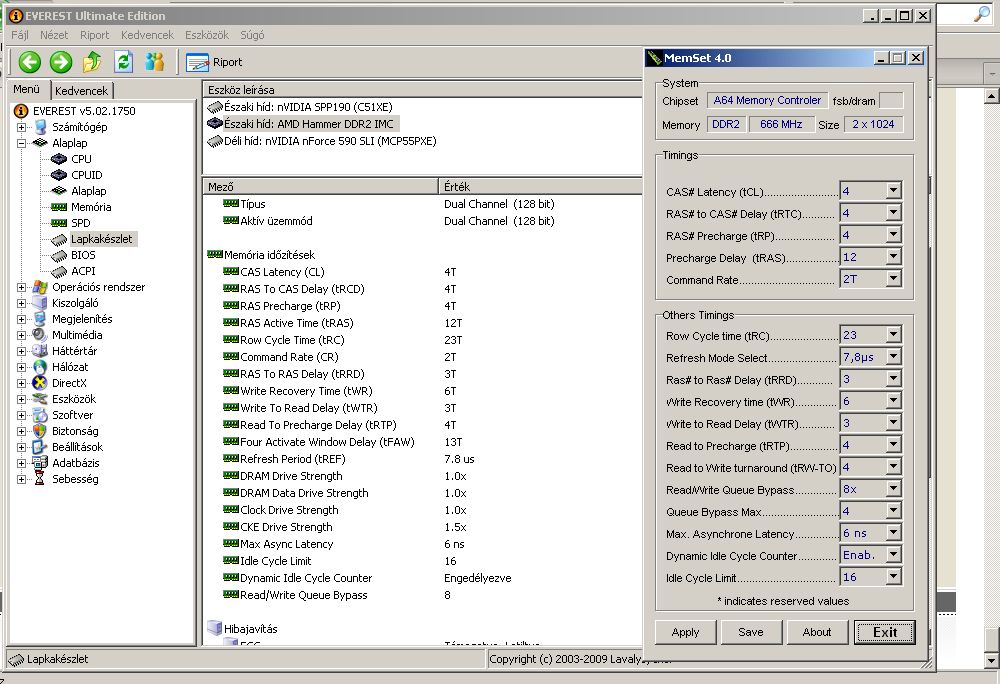Expand the Számítógép tree node
The width and height of the screenshot is (1000, 684).
pyautogui.click(x=21, y=127)
